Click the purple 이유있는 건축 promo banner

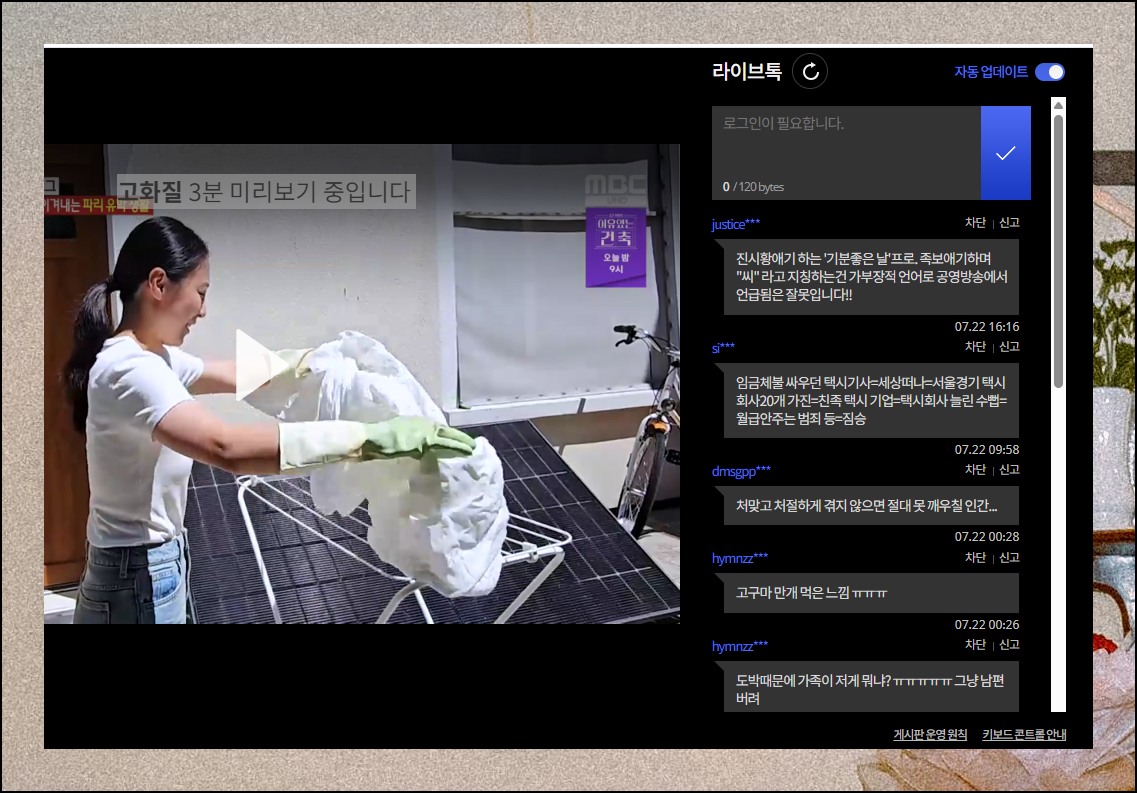(616, 247)
